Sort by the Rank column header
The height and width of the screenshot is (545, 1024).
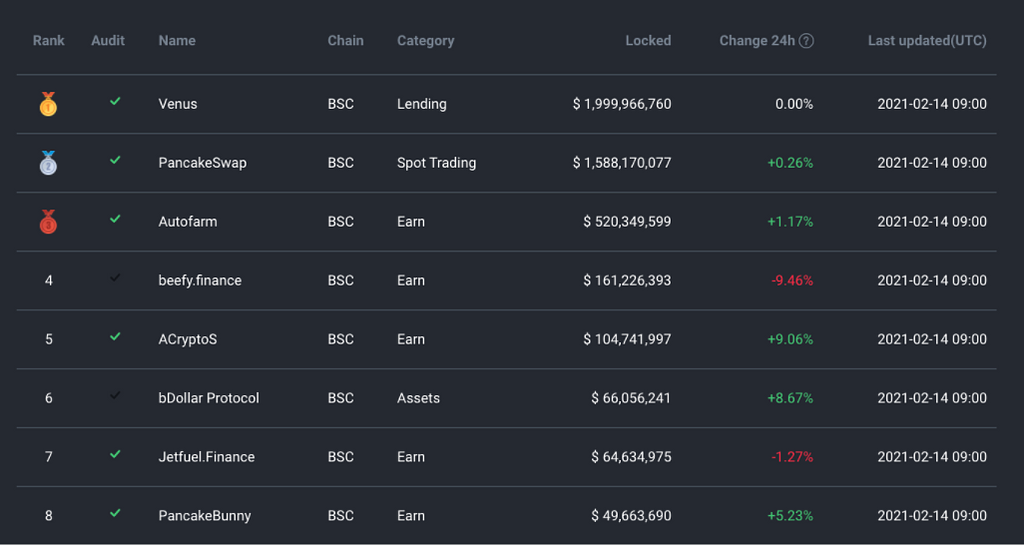point(48,41)
